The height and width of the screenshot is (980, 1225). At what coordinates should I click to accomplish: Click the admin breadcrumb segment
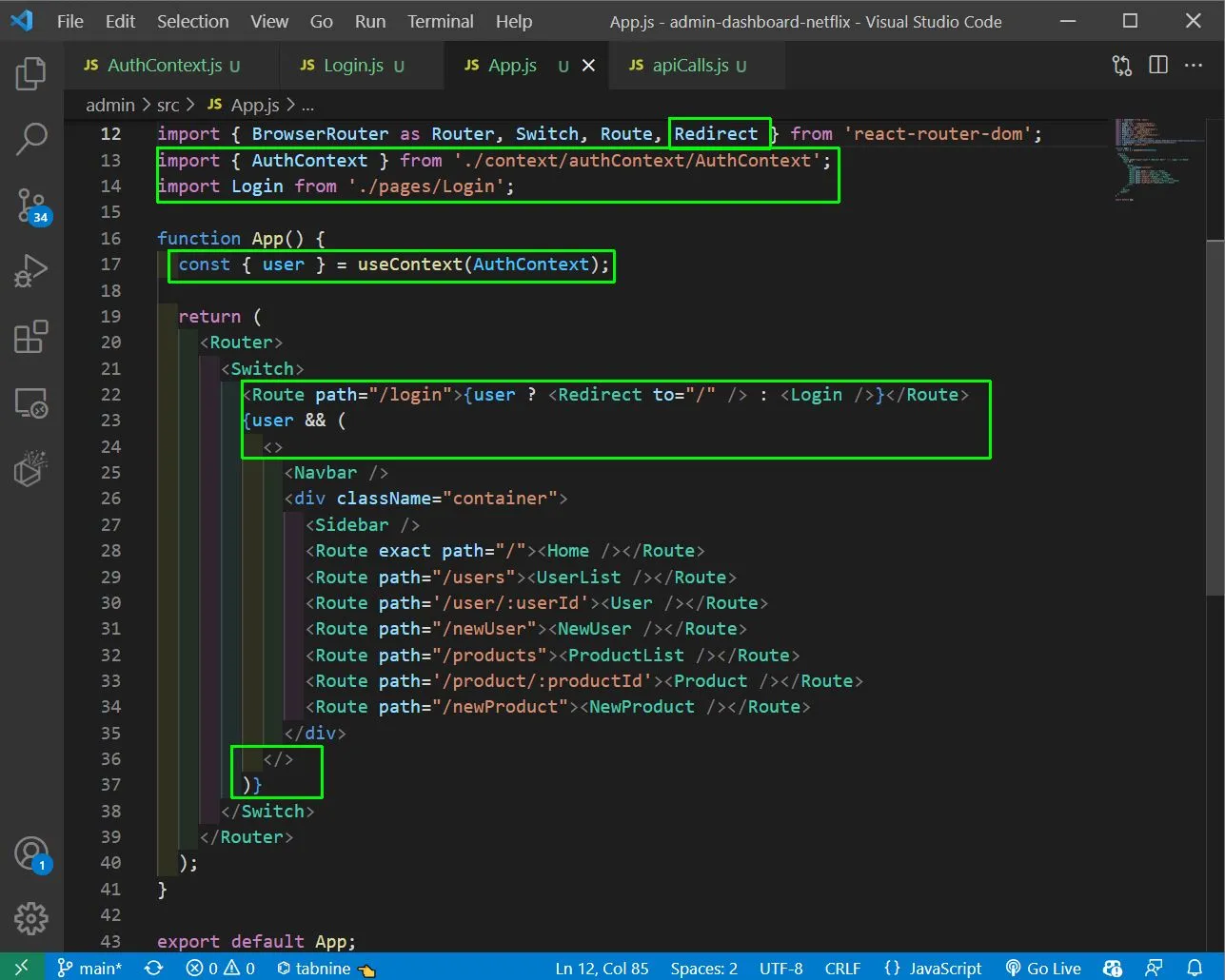110,105
